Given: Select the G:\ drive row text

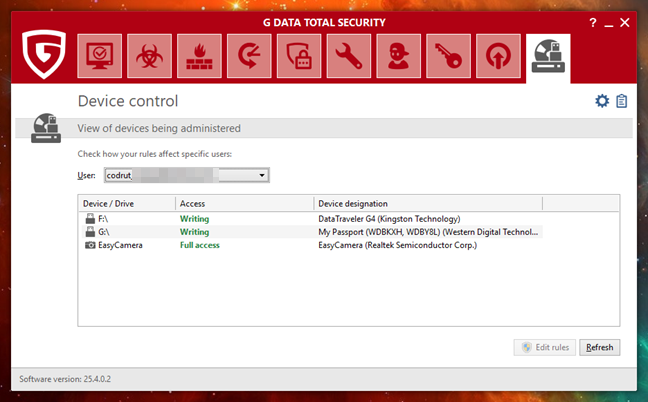Looking at the screenshot, I should tap(104, 232).
